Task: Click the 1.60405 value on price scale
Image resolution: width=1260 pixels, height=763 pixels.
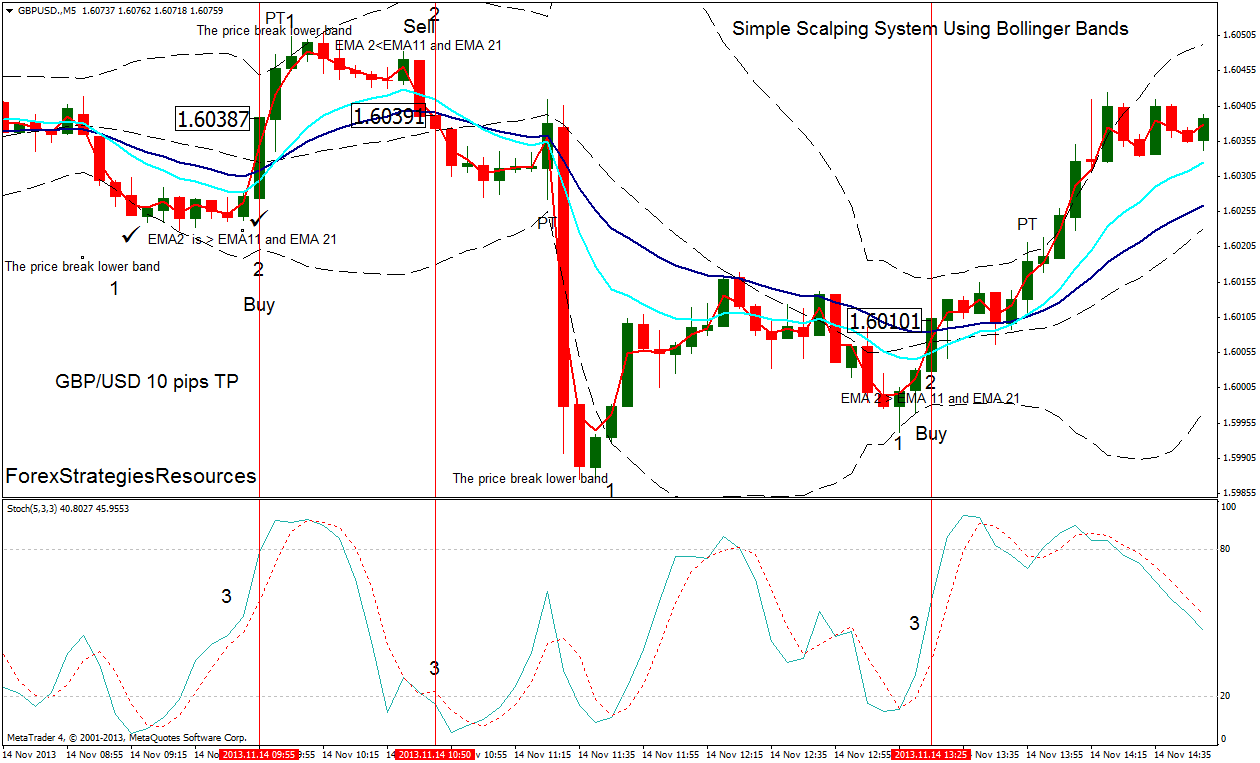Action: (x=1239, y=105)
